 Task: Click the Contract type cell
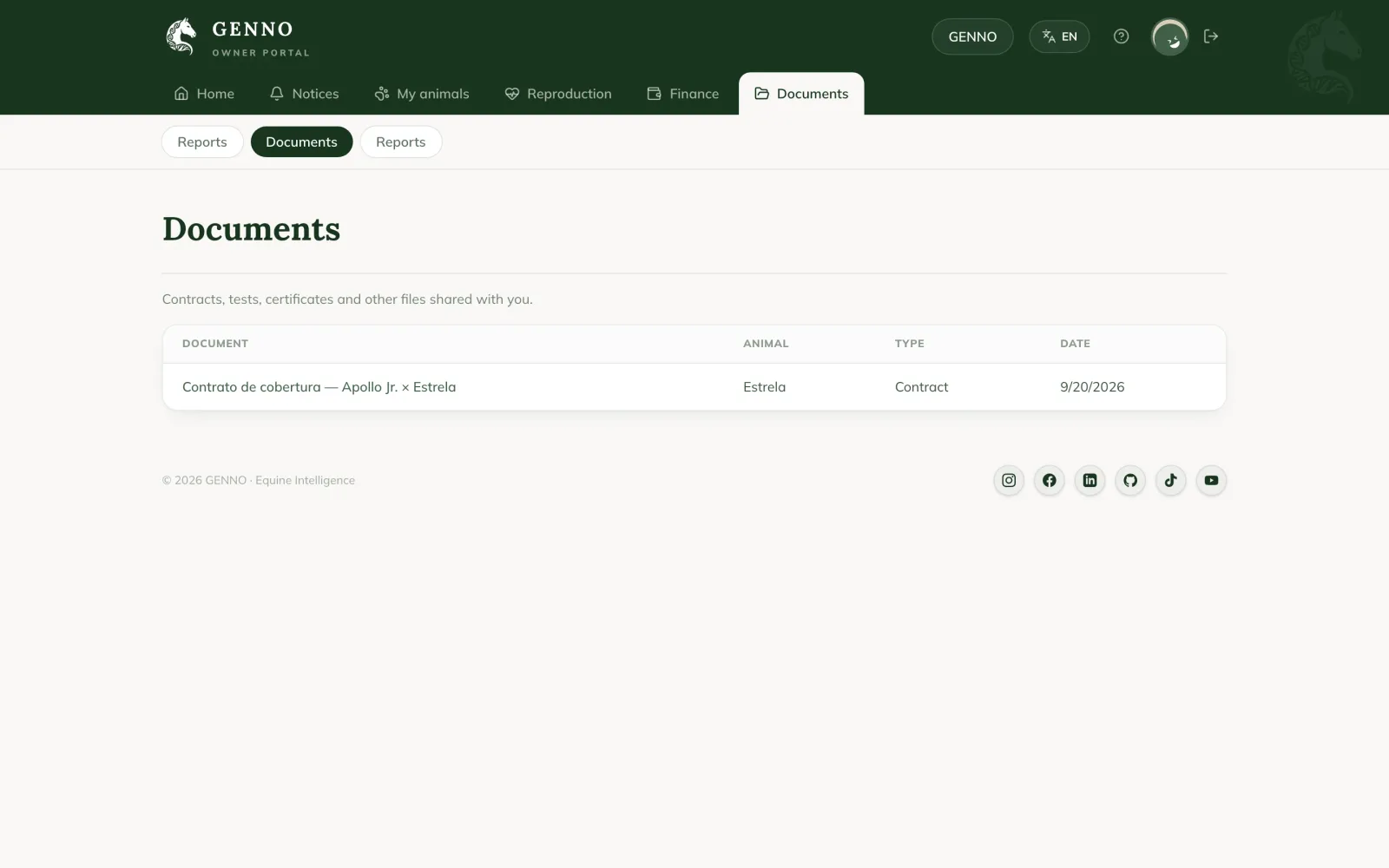point(921,387)
